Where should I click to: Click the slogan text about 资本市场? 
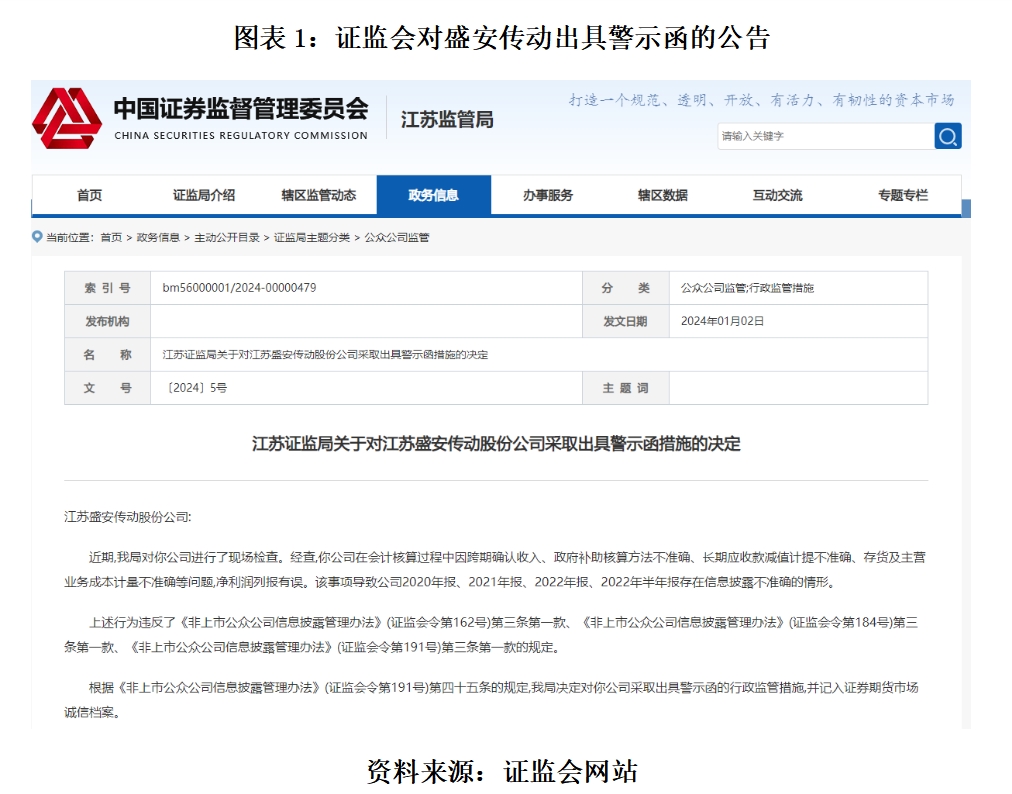[762, 100]
